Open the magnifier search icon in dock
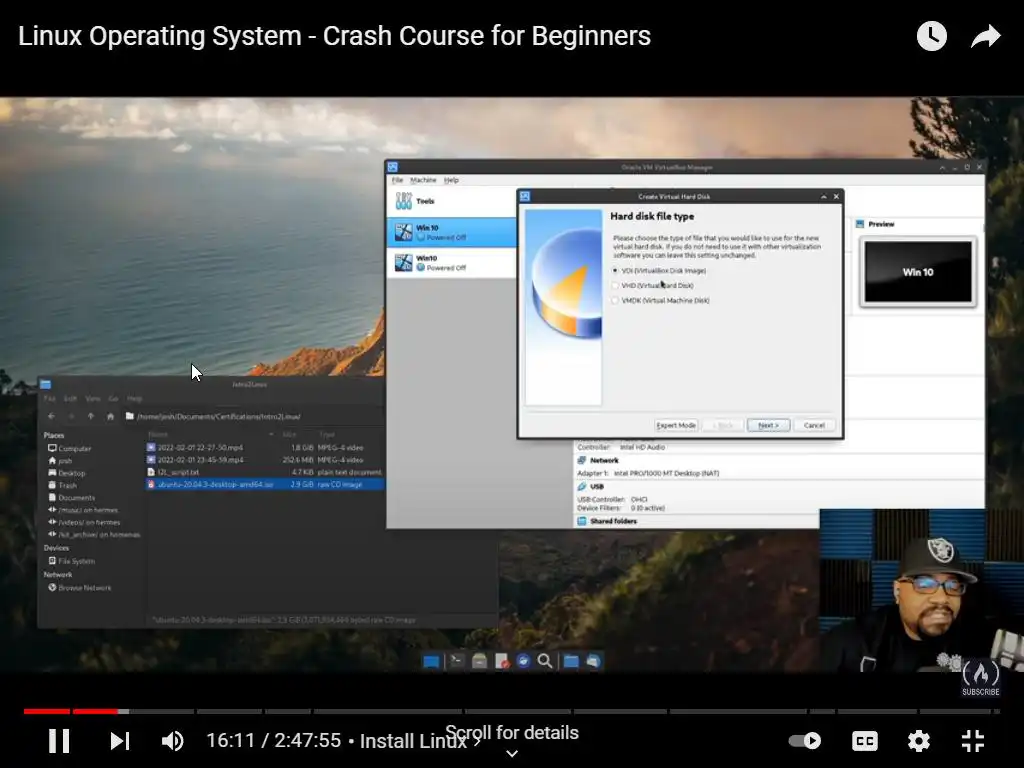Image resolution: width=1024 pixels, height=768 pixels. click(x=545, y=661)
